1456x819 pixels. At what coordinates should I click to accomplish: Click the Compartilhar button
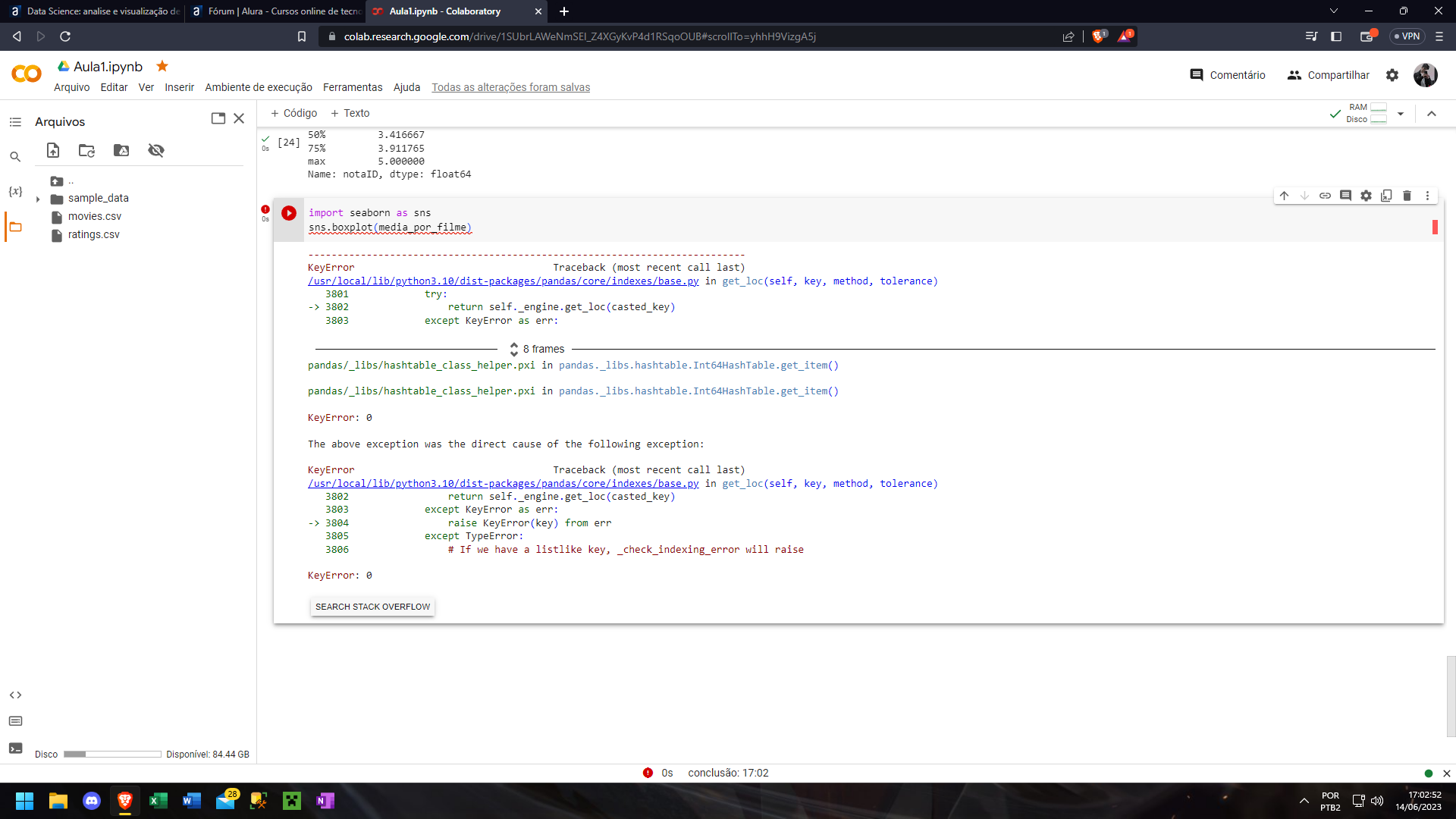pos(1329,75)
